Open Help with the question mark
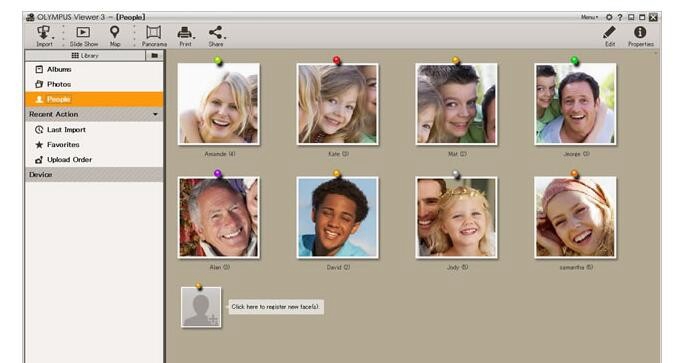 click(x=620, y=17)
